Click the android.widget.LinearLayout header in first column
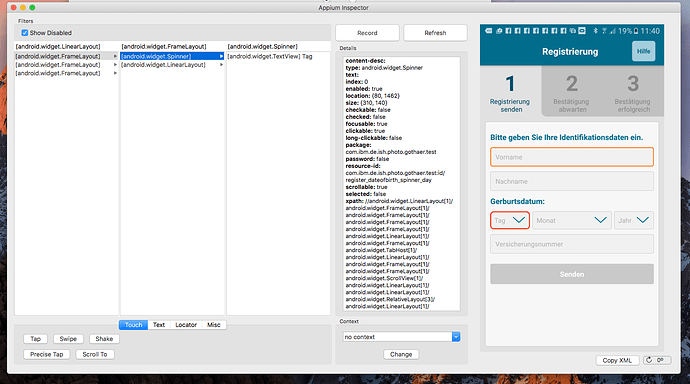Screen dimensions: 690x384 click(58, 46)
